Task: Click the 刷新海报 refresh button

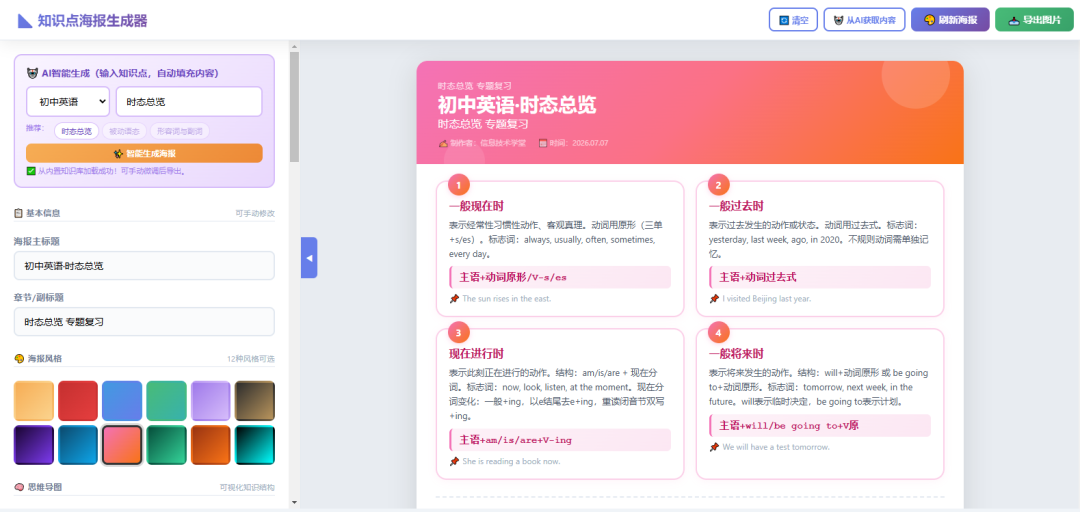Action: tap(951, 20)
